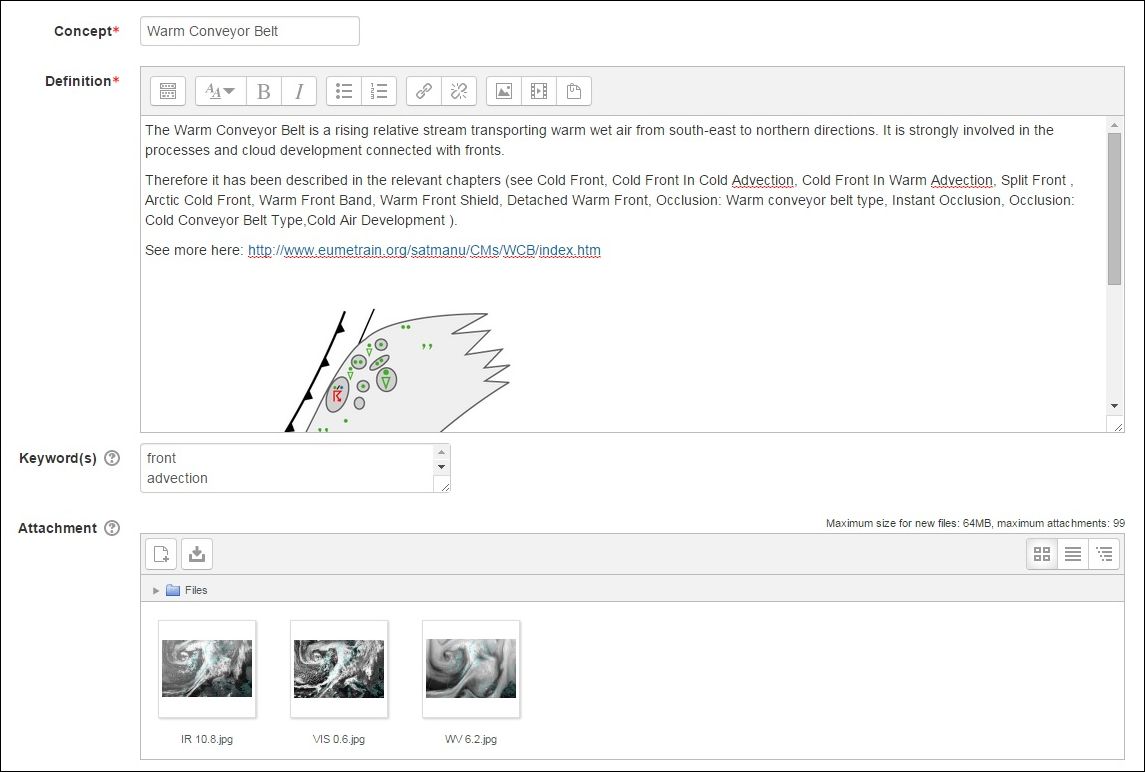
Task: Switch attachments to folder tree view
Action: tap(1104, 554)
